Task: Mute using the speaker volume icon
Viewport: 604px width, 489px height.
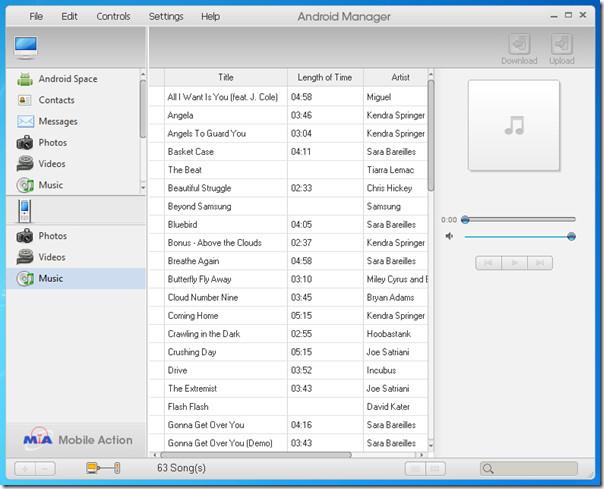Action: pyautogui.click(x=449, y=236)
